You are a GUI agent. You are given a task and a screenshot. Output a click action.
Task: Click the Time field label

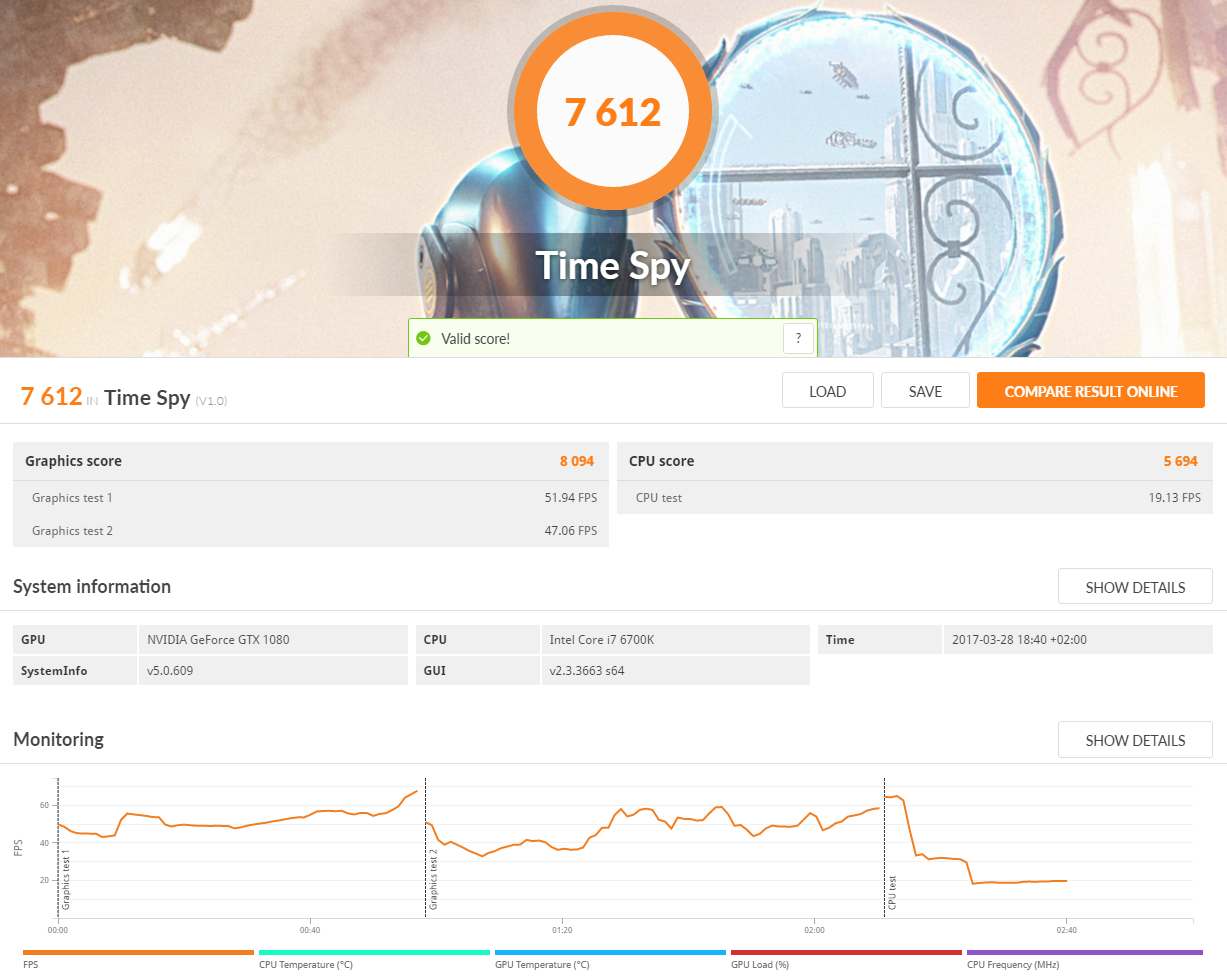pyautogui.click(x=840, y=640)
